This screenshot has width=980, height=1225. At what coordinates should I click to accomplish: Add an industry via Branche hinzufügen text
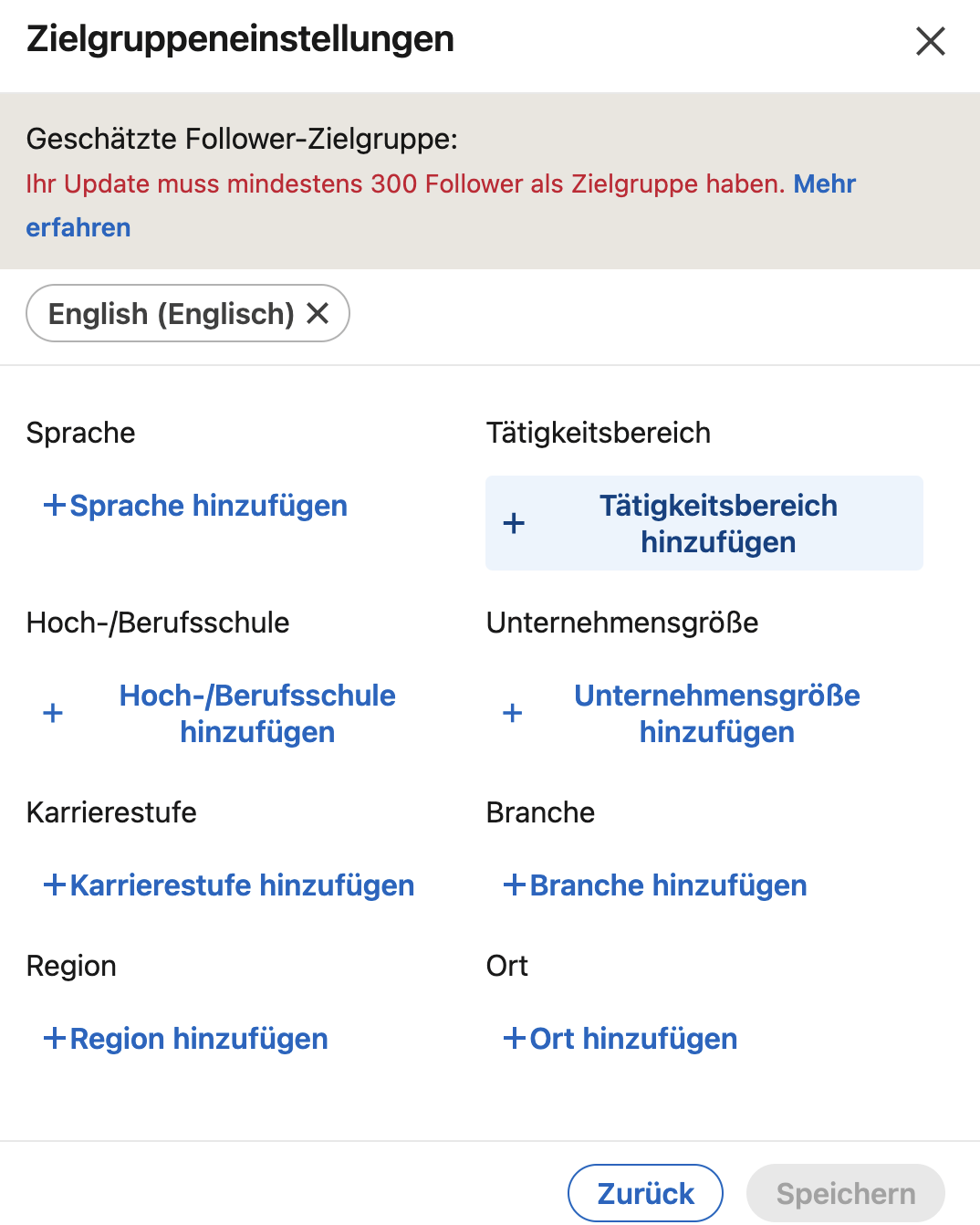tap(669, 885)
